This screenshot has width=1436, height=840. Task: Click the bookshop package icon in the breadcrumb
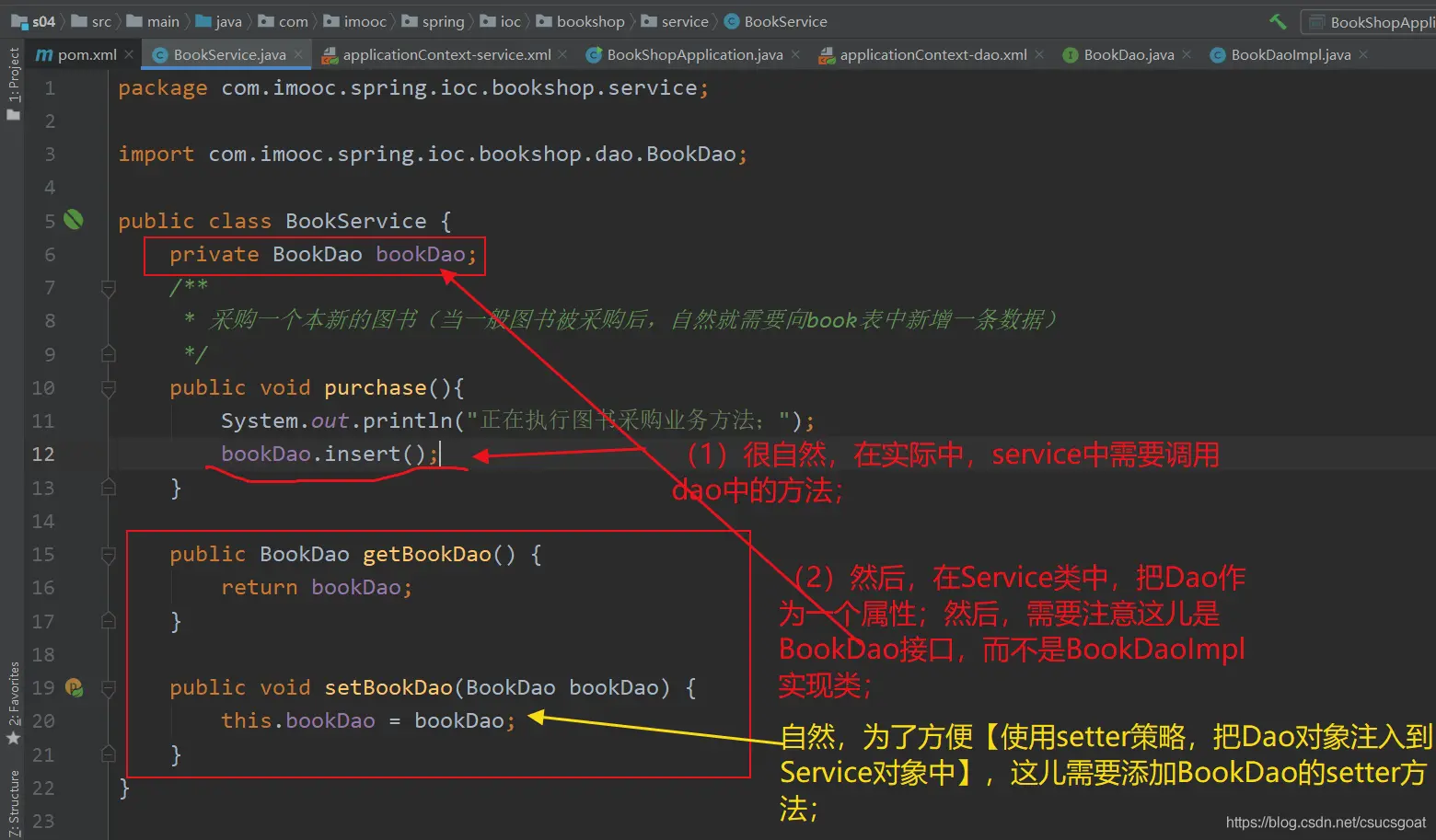point(544,21)
